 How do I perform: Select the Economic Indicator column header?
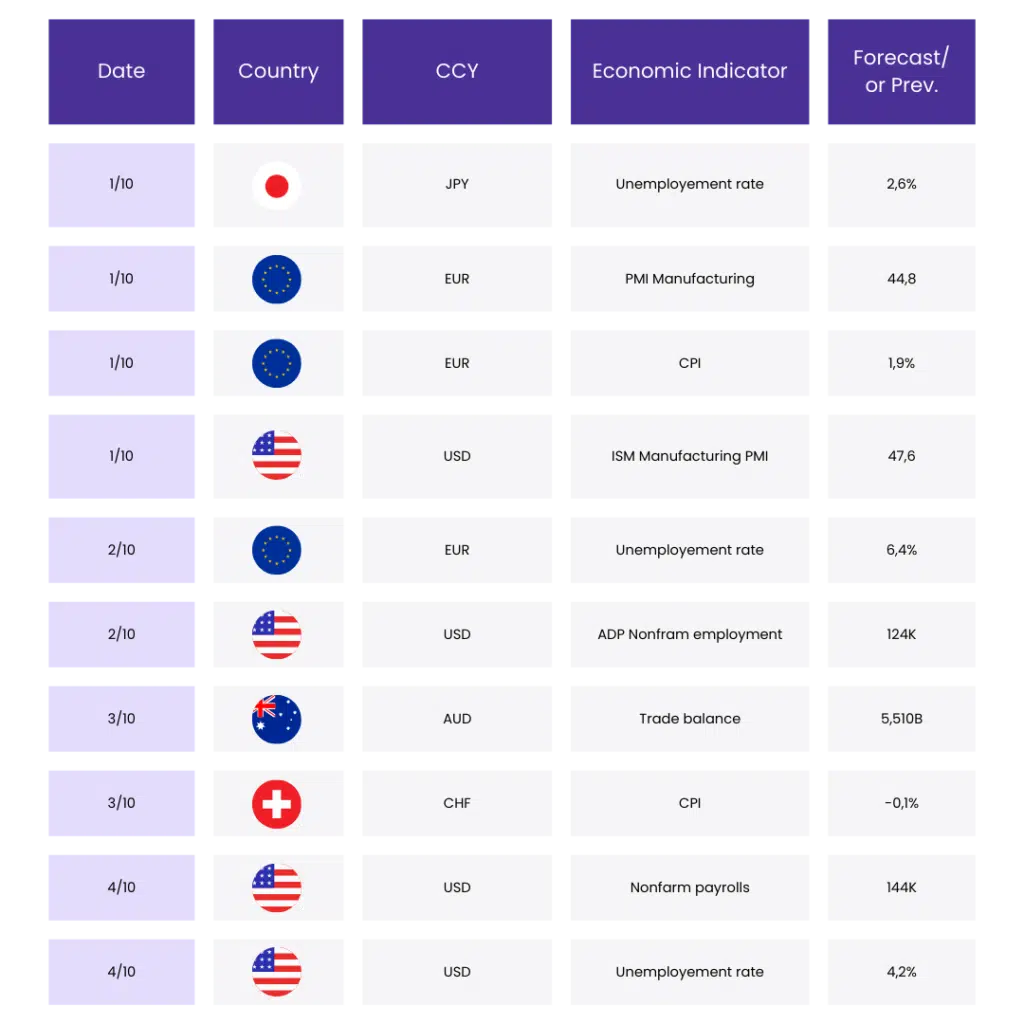point(690,71)
